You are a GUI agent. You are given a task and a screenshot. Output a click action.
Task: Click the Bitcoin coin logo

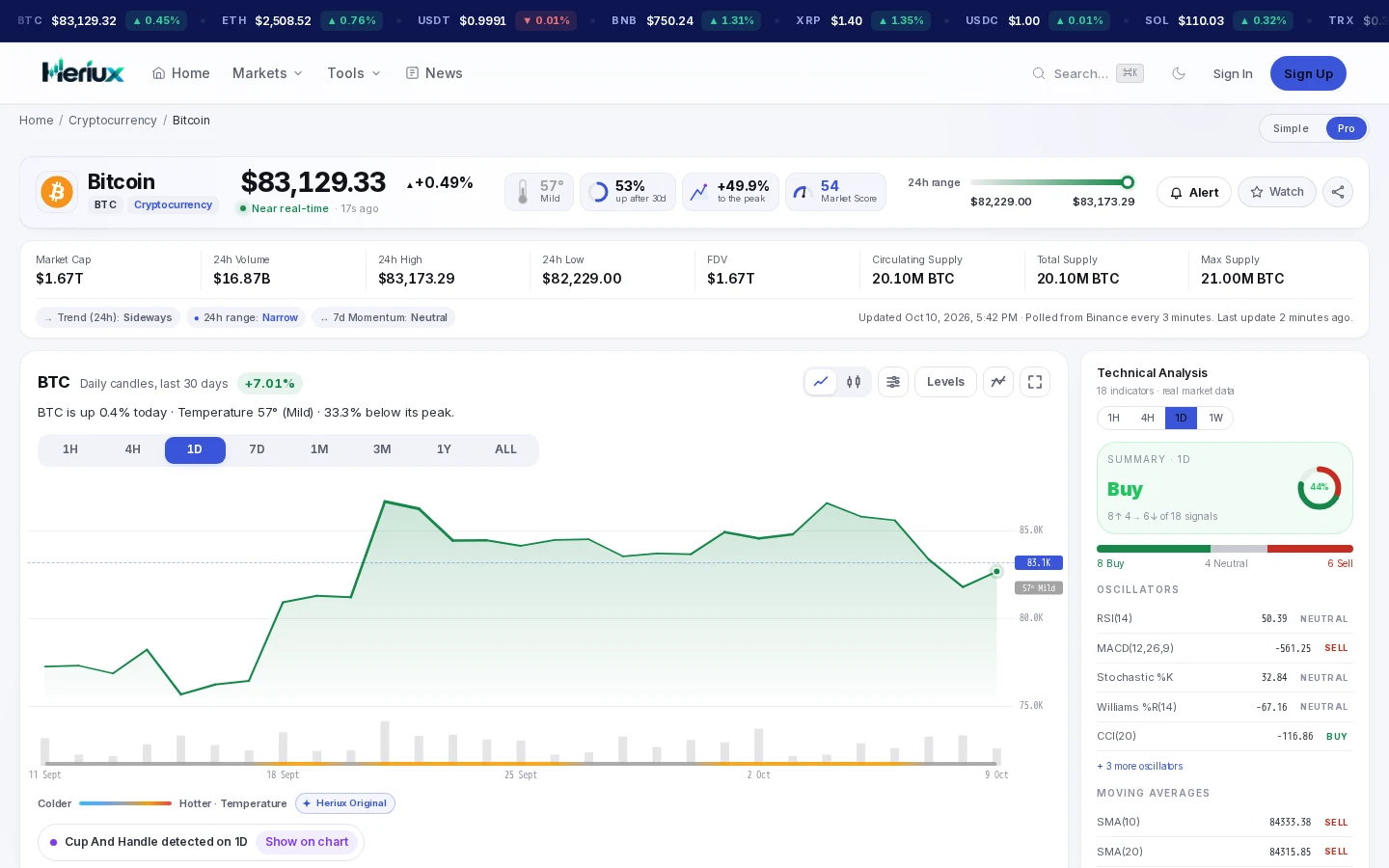pos(57,192)
